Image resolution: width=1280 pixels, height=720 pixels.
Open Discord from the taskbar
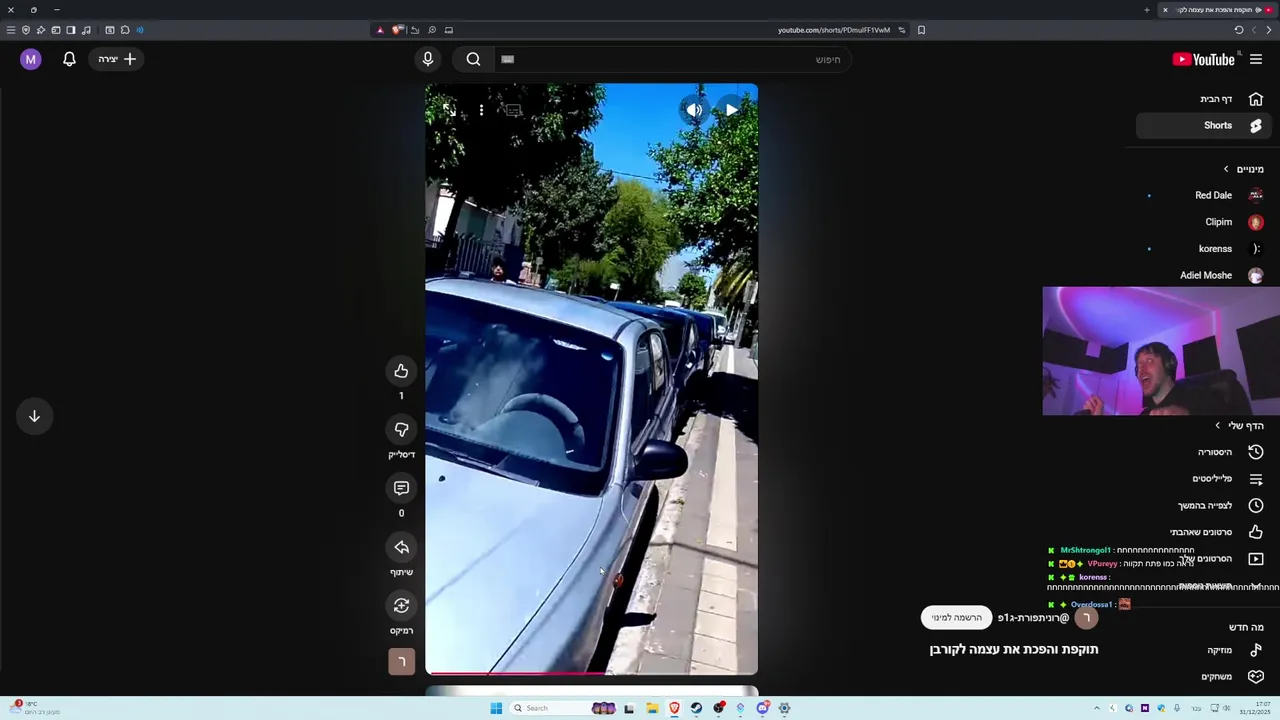tap(762, 708)
